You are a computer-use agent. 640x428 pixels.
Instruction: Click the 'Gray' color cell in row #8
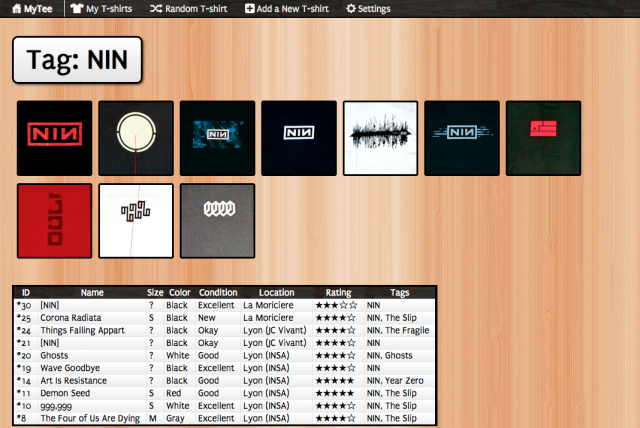coord(175,419)
